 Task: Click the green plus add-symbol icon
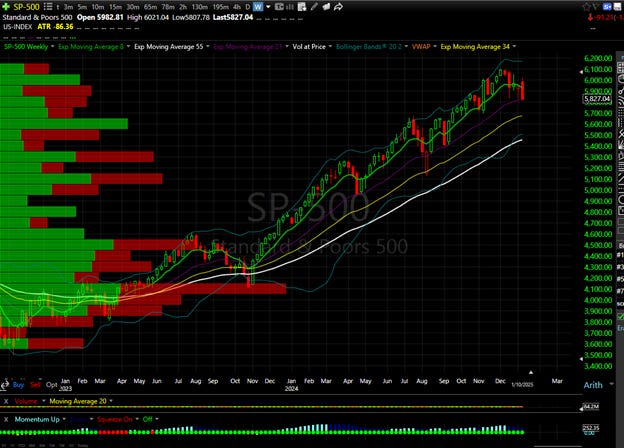click(x=6, y=7)
